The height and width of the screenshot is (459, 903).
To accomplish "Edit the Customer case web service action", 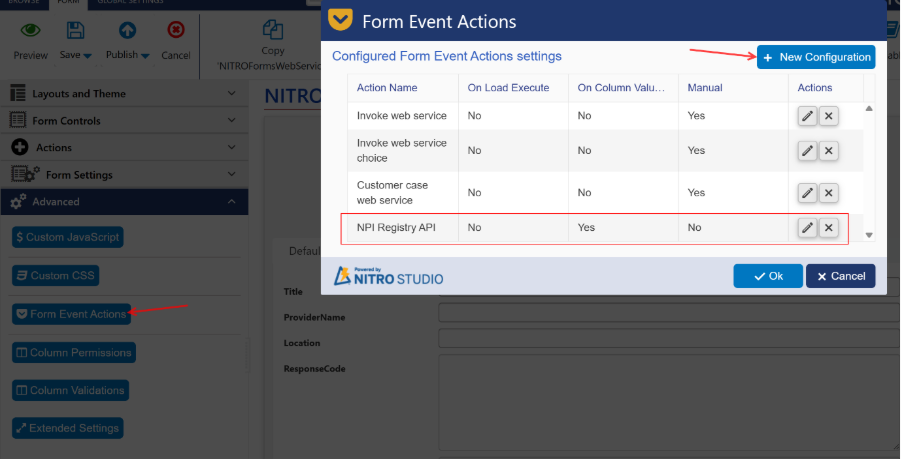I will click(807, 193).
